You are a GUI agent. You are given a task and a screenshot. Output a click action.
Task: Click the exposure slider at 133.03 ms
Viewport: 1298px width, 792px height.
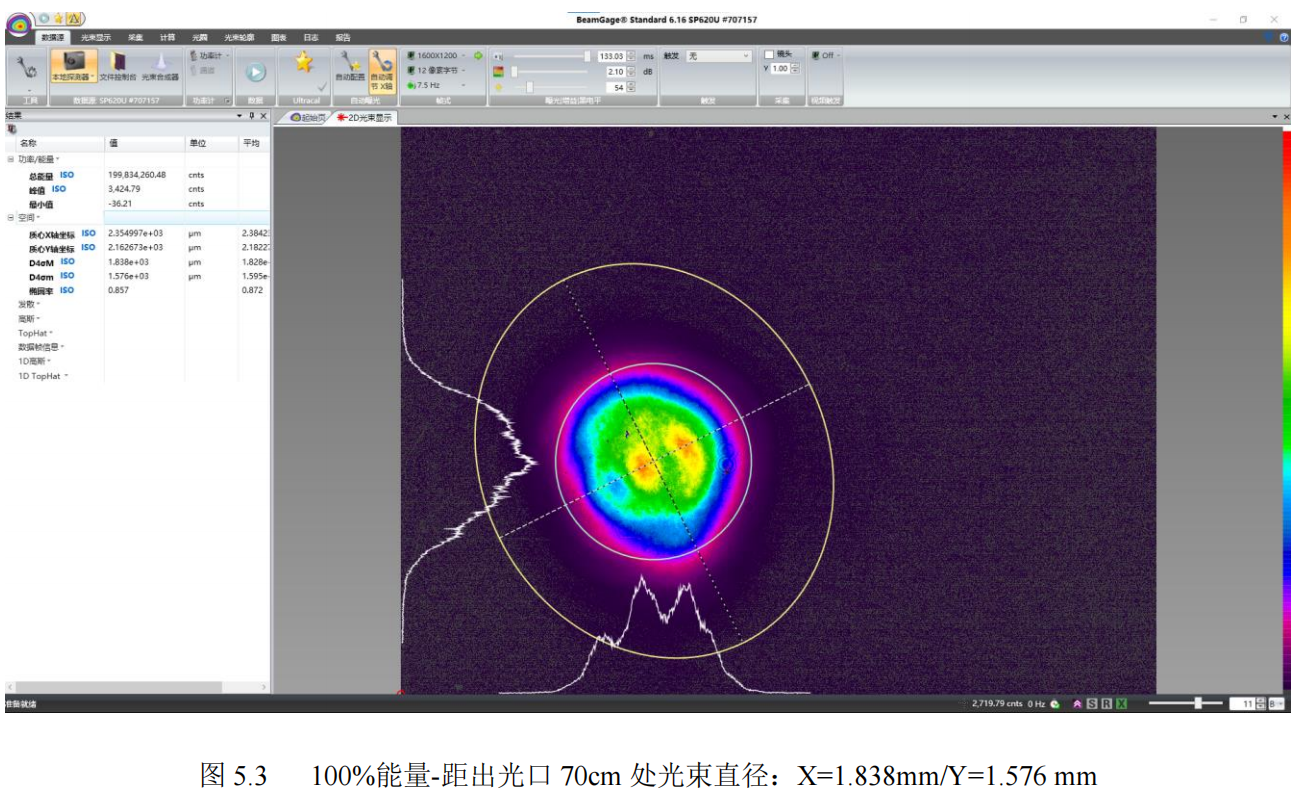click(x=587, y=56)
